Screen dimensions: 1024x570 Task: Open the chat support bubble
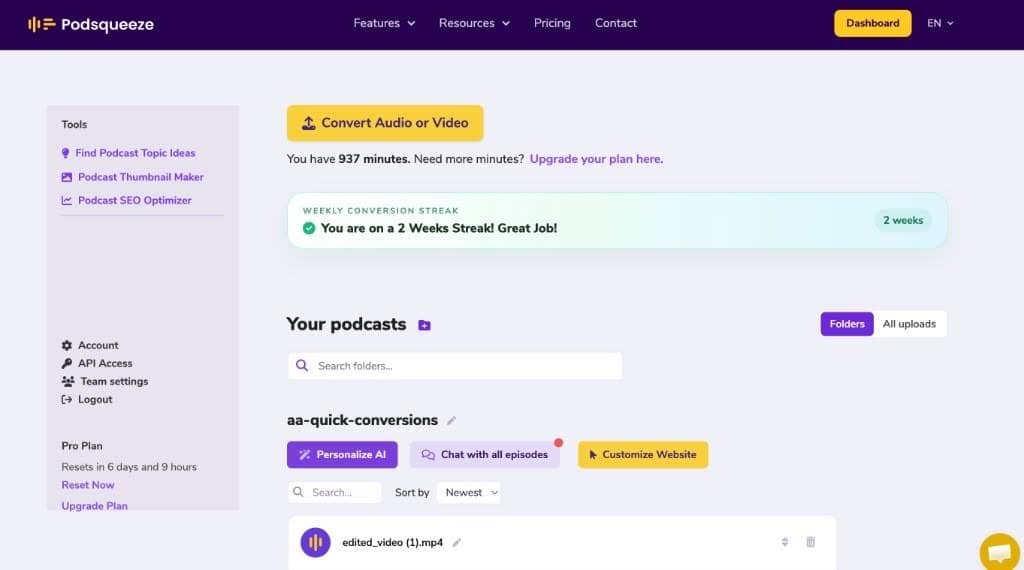click(999, 552)
